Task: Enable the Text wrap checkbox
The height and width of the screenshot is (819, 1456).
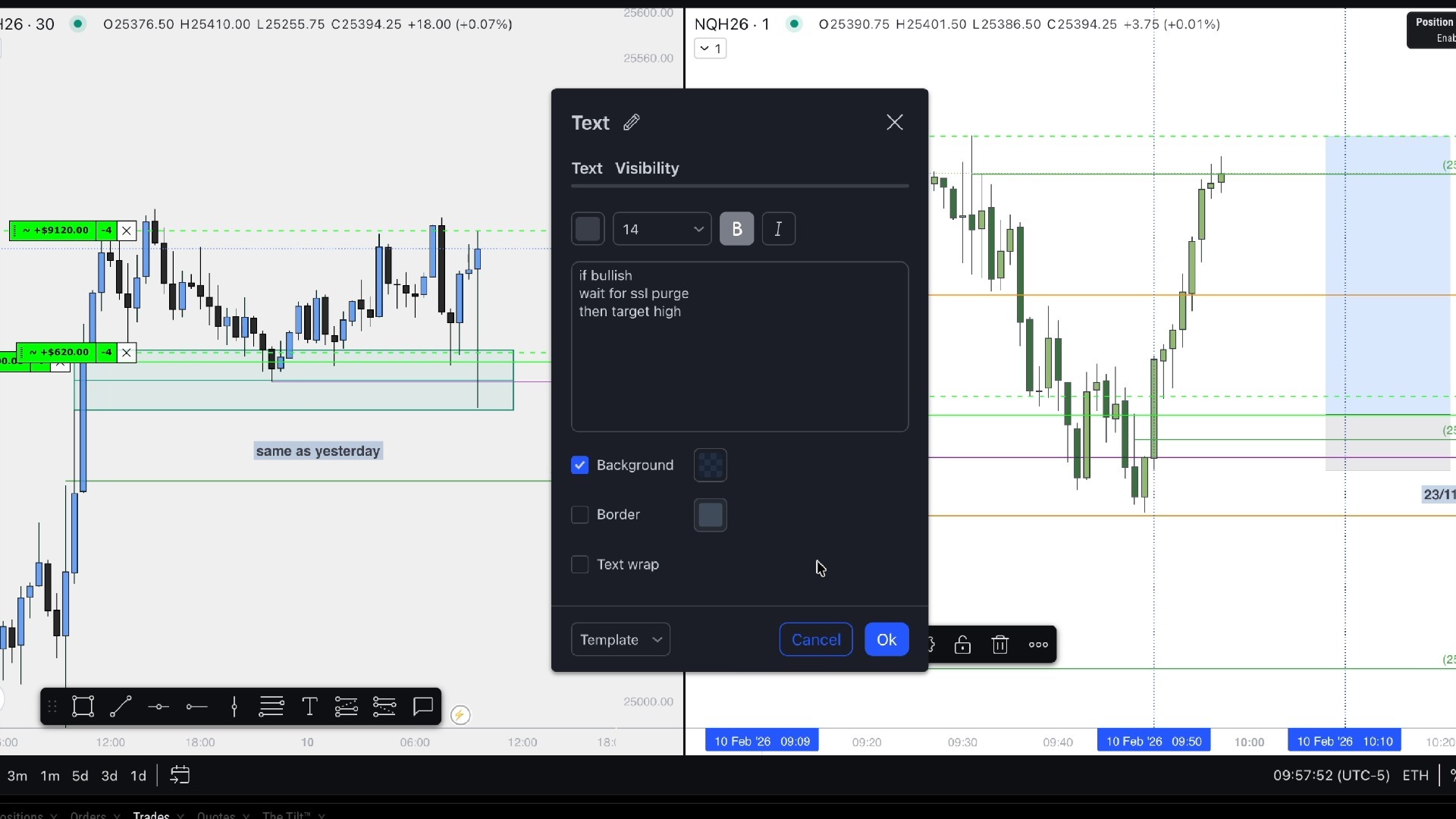Action: 580,564
